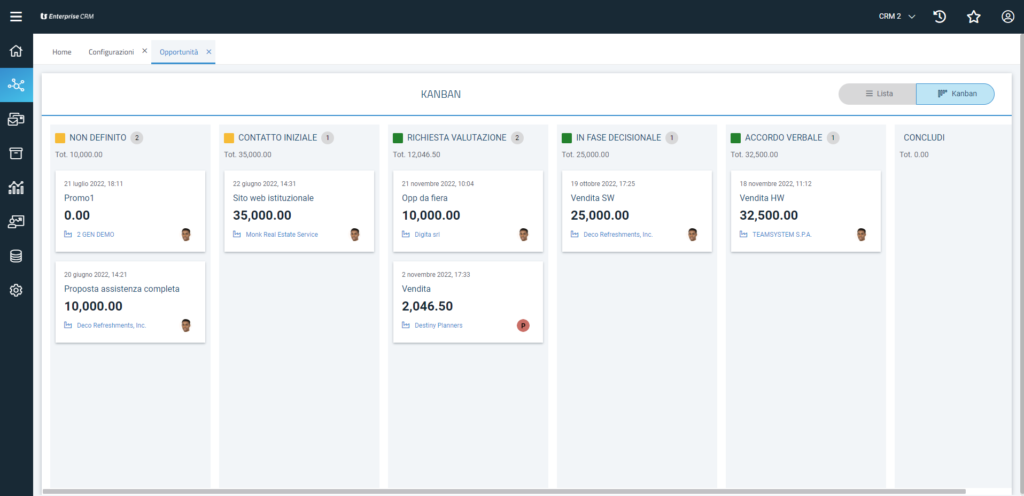Click the ACCORDO VERBALE column header
The height and width of the screenshot is (496, 1024).
(x=783, y=138)
